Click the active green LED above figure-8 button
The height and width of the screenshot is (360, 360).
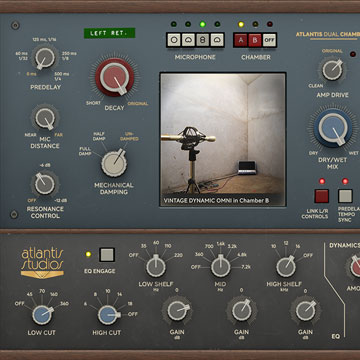click(x=203, y=24)
